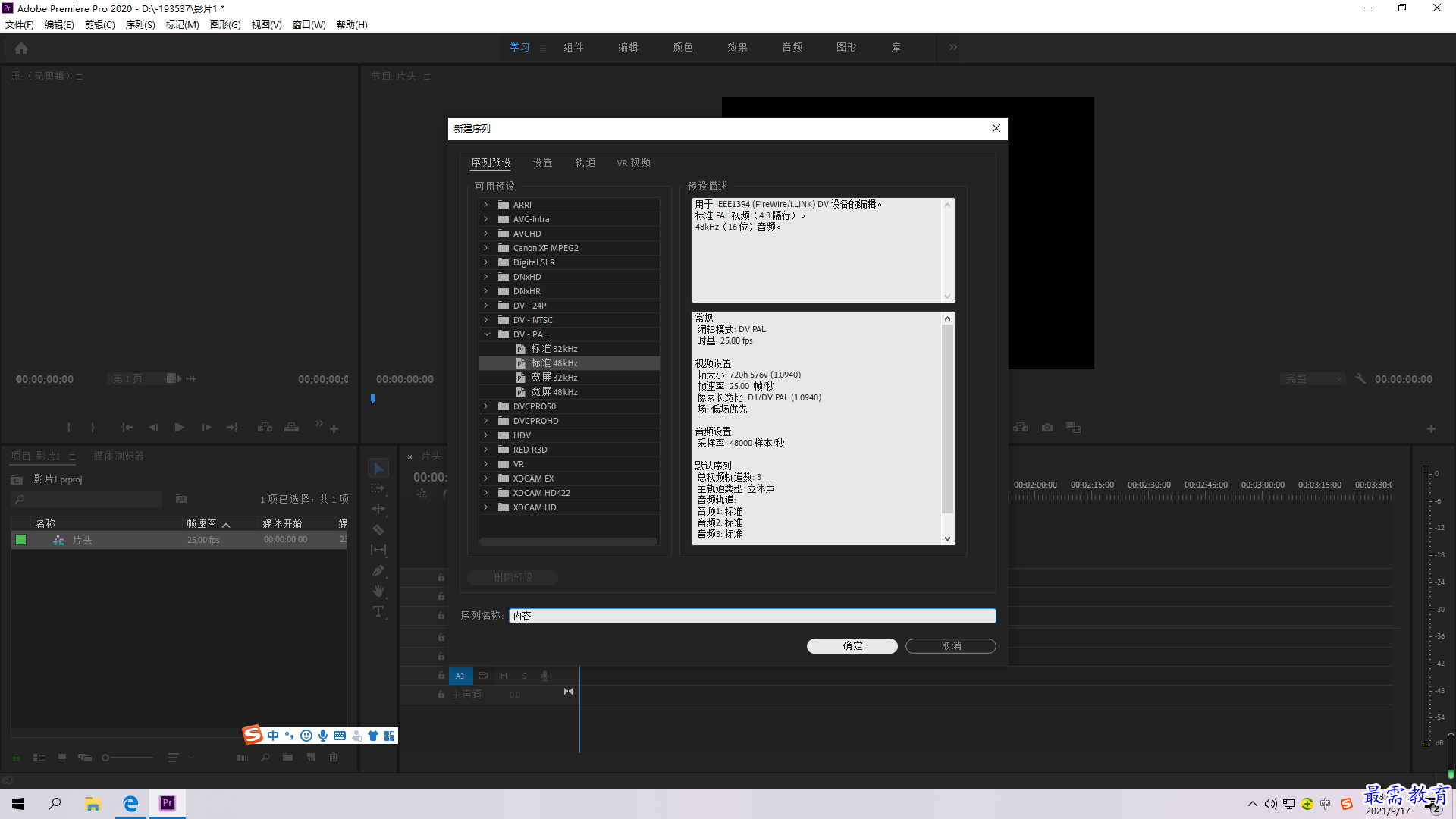Image resolution: width=1456 pixels, height=819 pixels.
Task: Click Go to In in Source monitor
Action: 127,428
